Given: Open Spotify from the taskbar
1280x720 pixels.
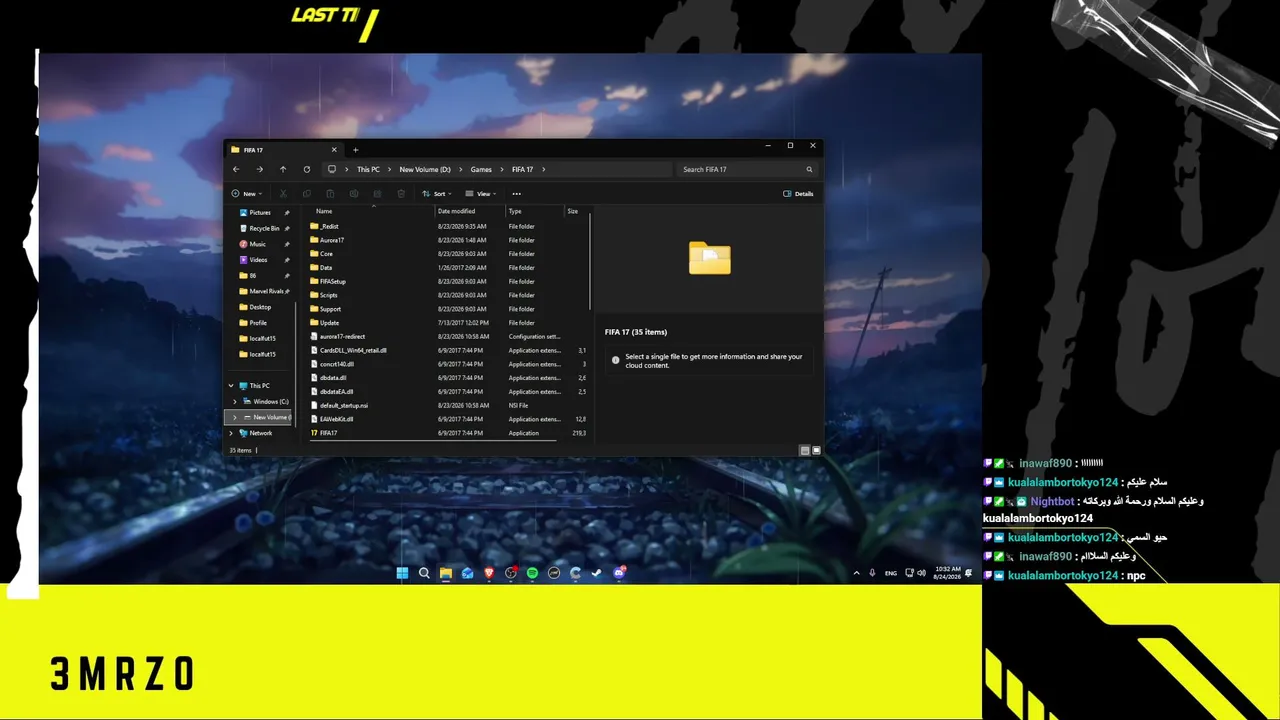Looking at the screenshot, I should click(532, 573).
